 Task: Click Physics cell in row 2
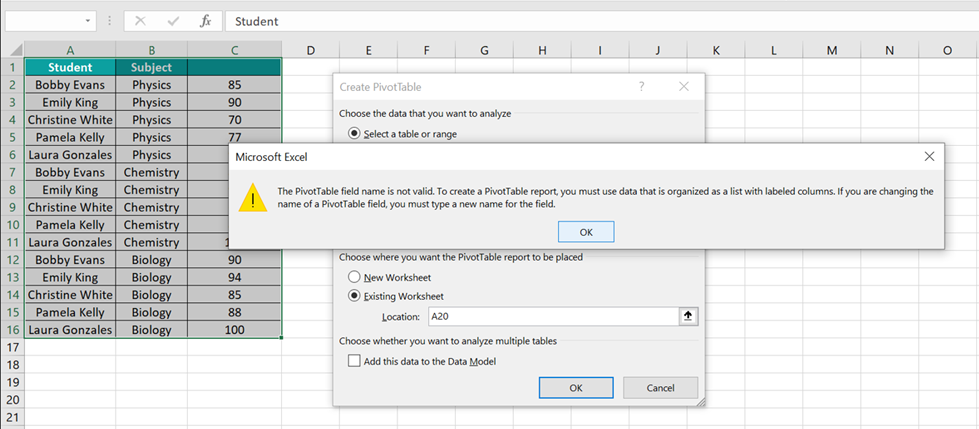click(x=151, y=84)
